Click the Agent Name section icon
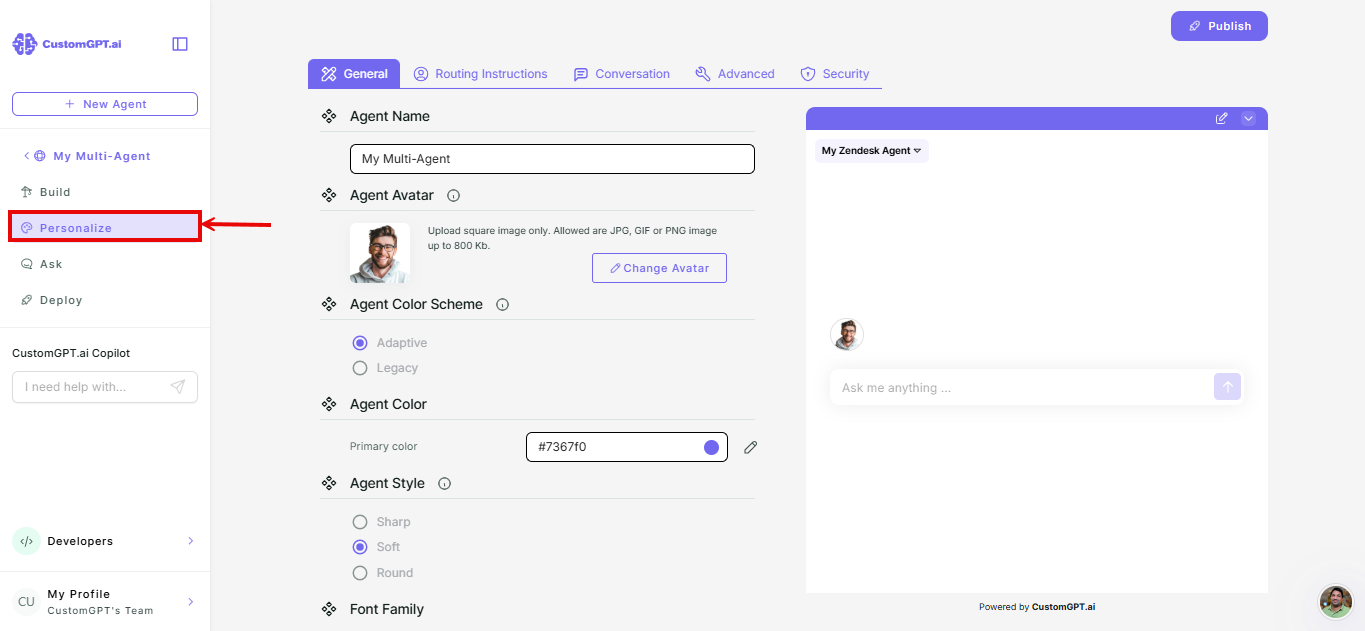The width and height of the screenshot is (1365, 631). (x=329, y=116)
